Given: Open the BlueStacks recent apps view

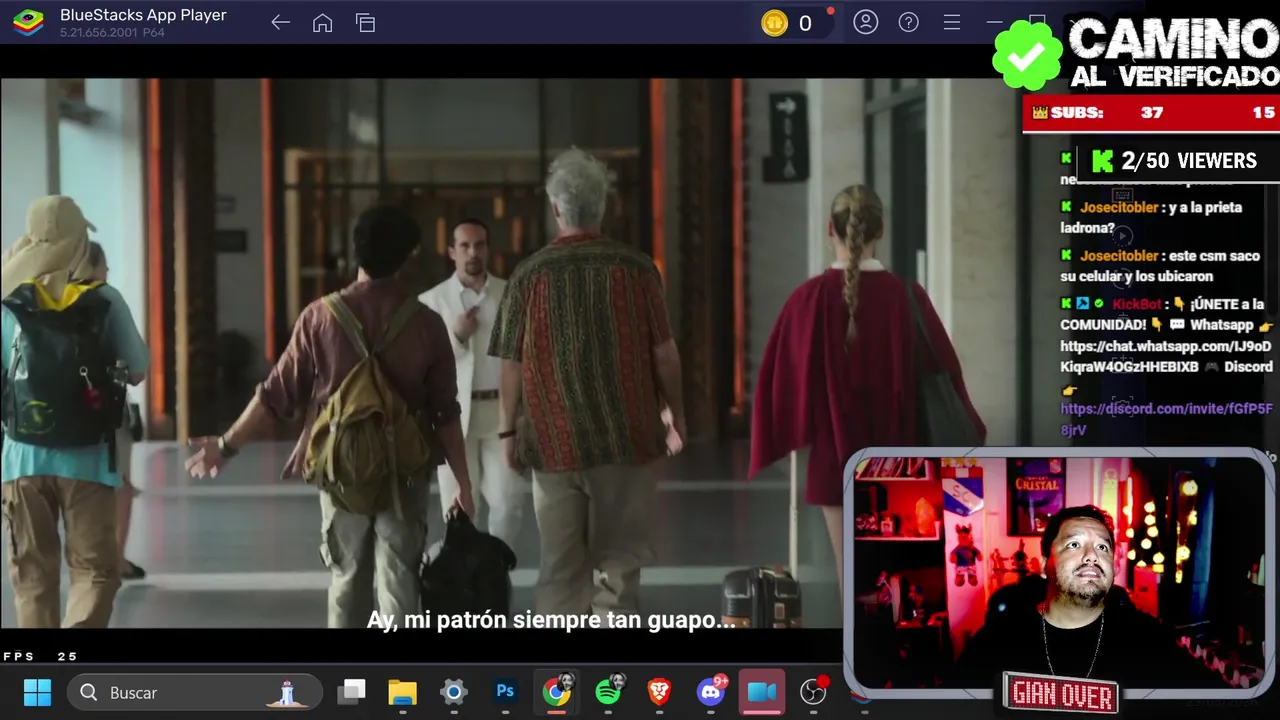Looking at the screenshot, I should [365, 23].
